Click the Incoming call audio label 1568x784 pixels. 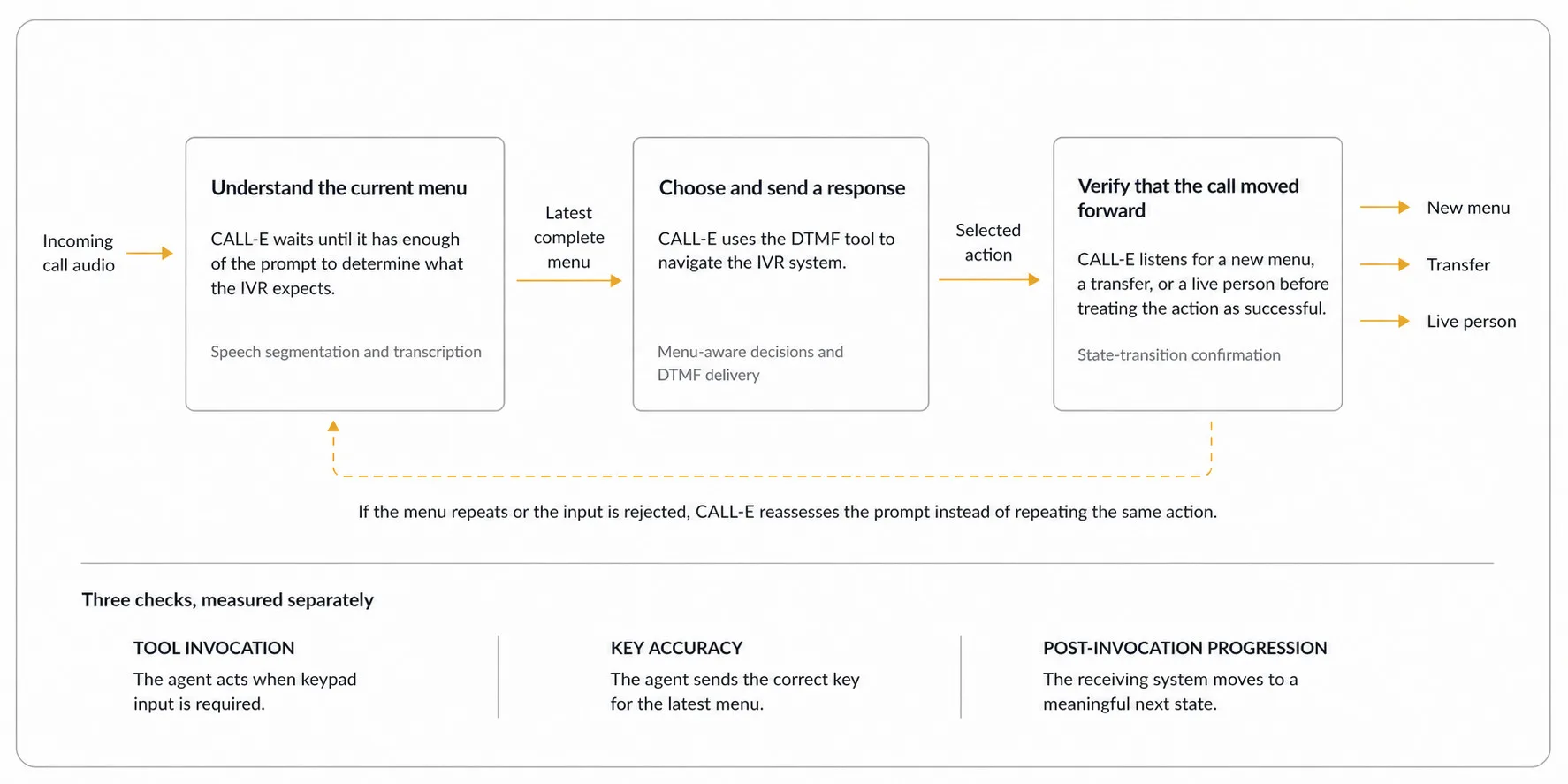pos(79,253)
